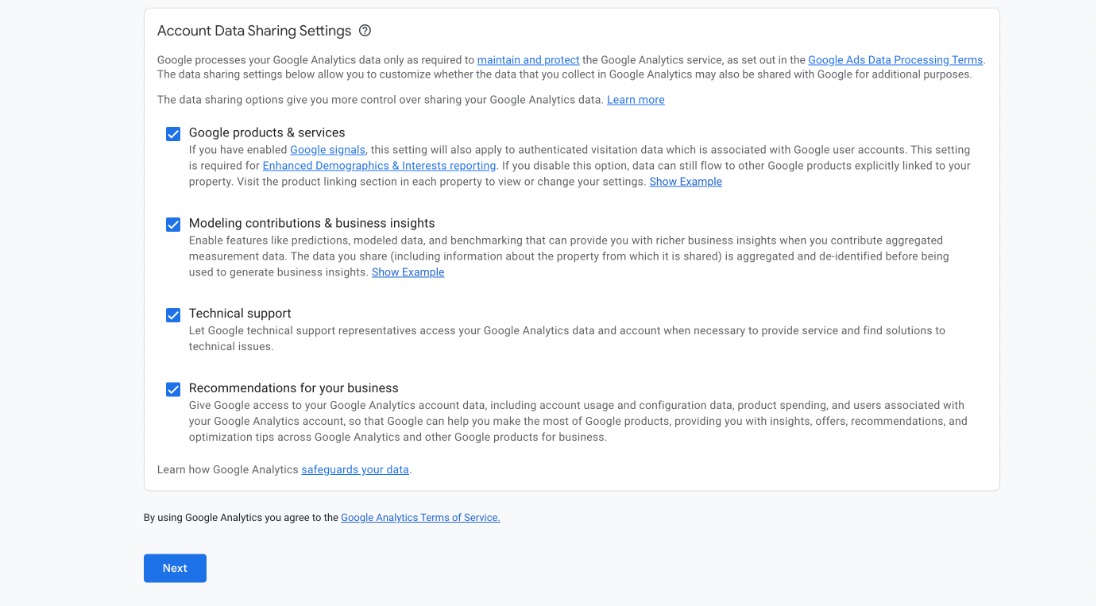
Task: Select the 'Account Data Sharing Settings' heading
Action: (254, 31)
